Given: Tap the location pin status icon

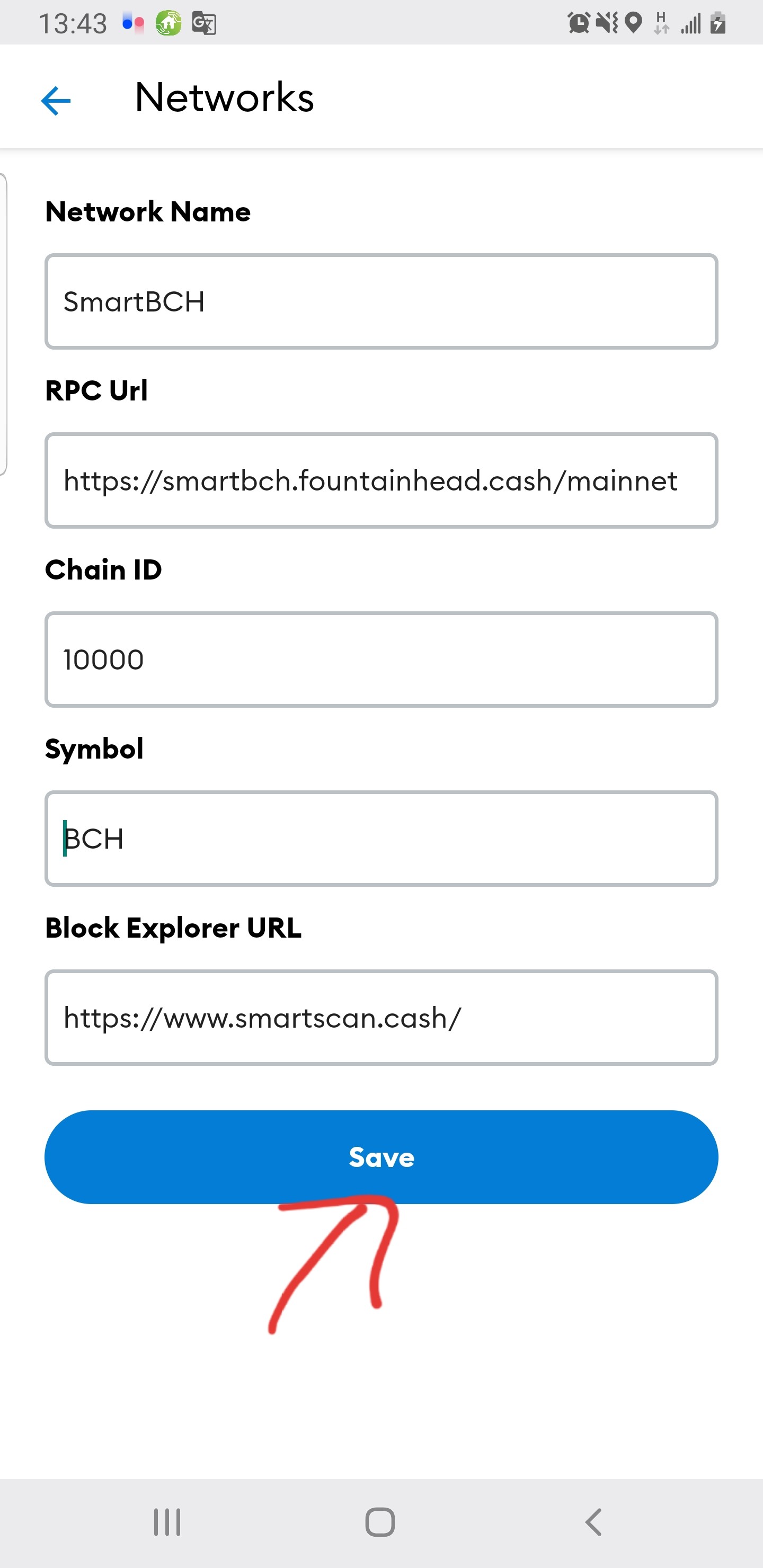Looking at the screenshot, I should coord(634,23).
